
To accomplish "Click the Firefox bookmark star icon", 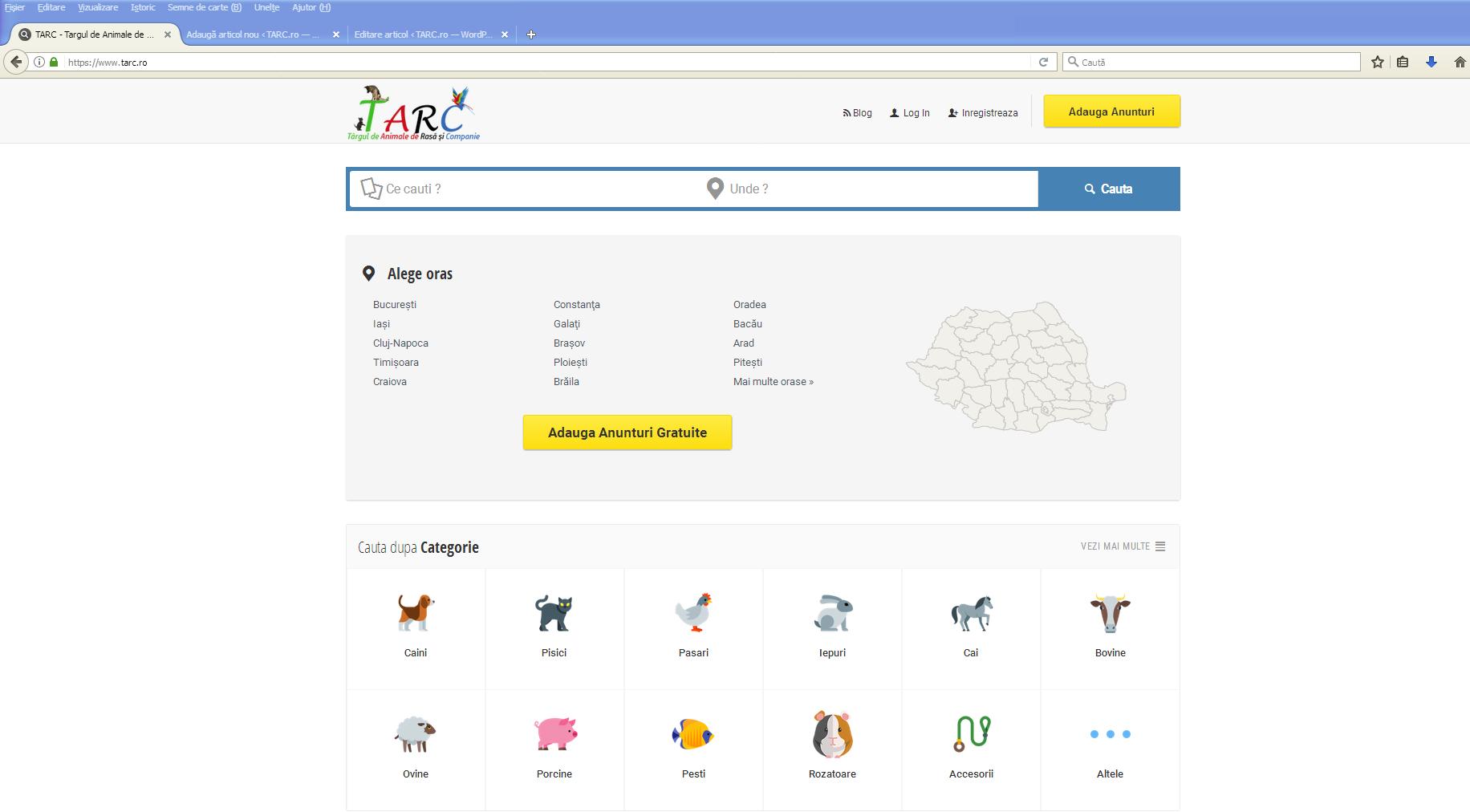I will pos(1378,62).
